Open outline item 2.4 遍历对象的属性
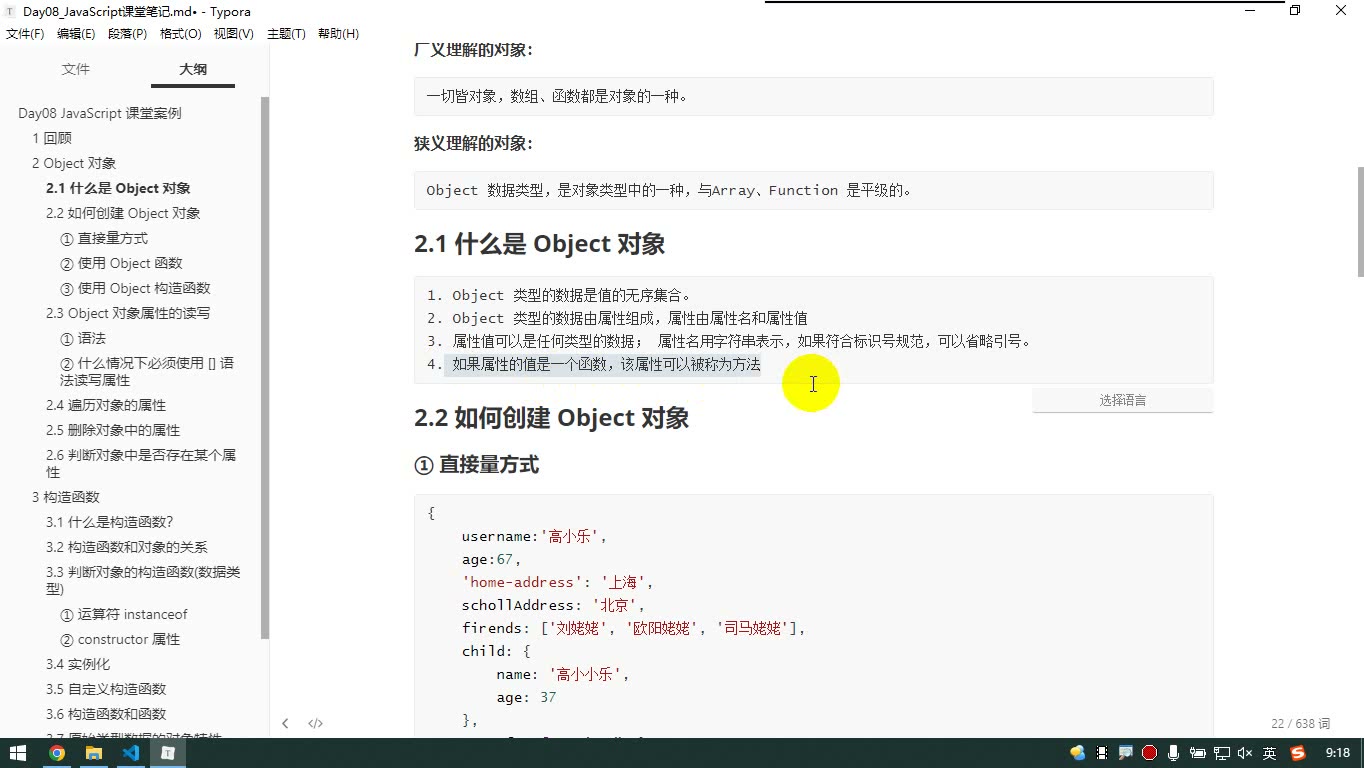This screenshot has height=768, width=1364. coord(106,405)
